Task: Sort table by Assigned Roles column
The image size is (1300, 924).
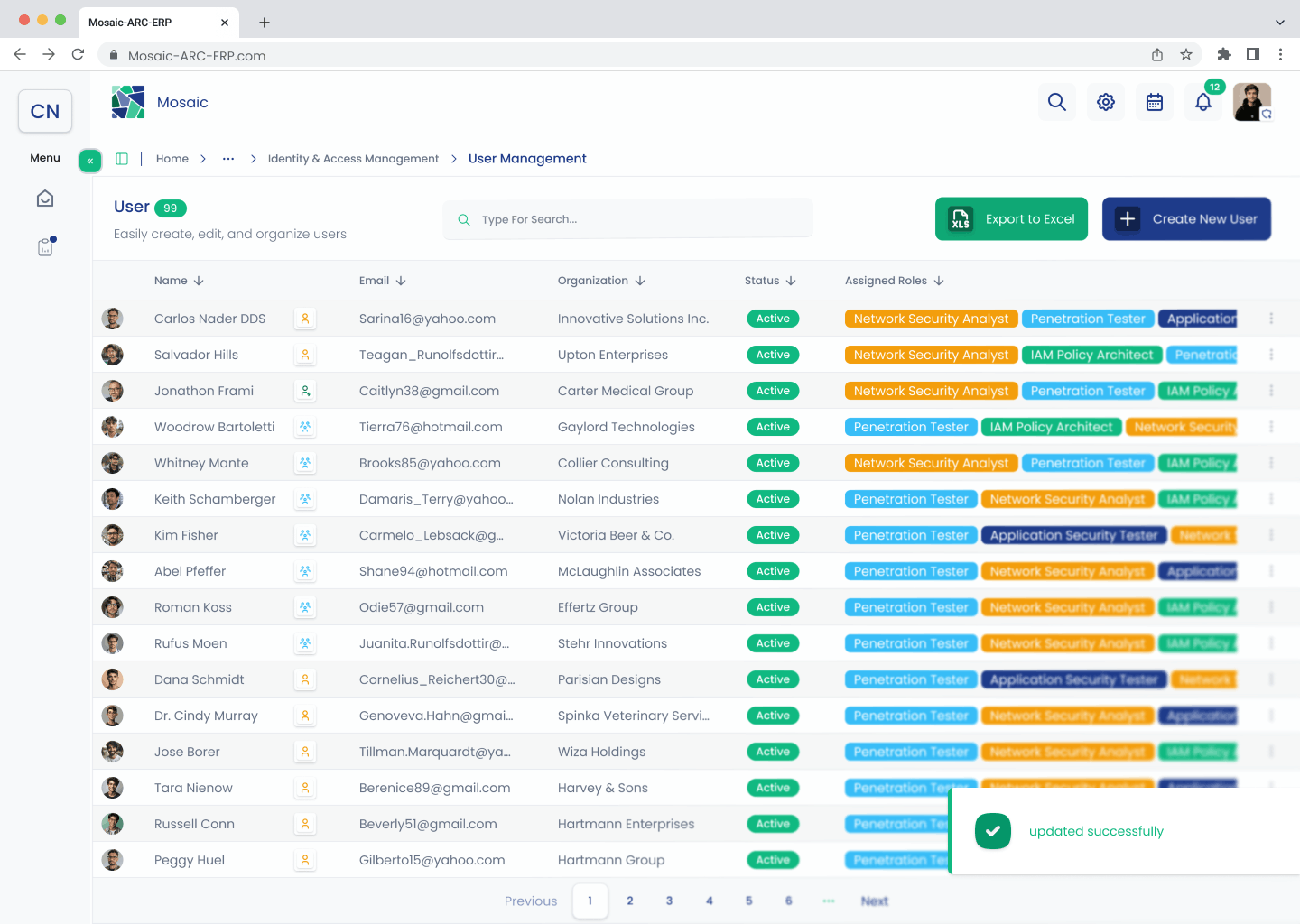Action: pos(895,281)
